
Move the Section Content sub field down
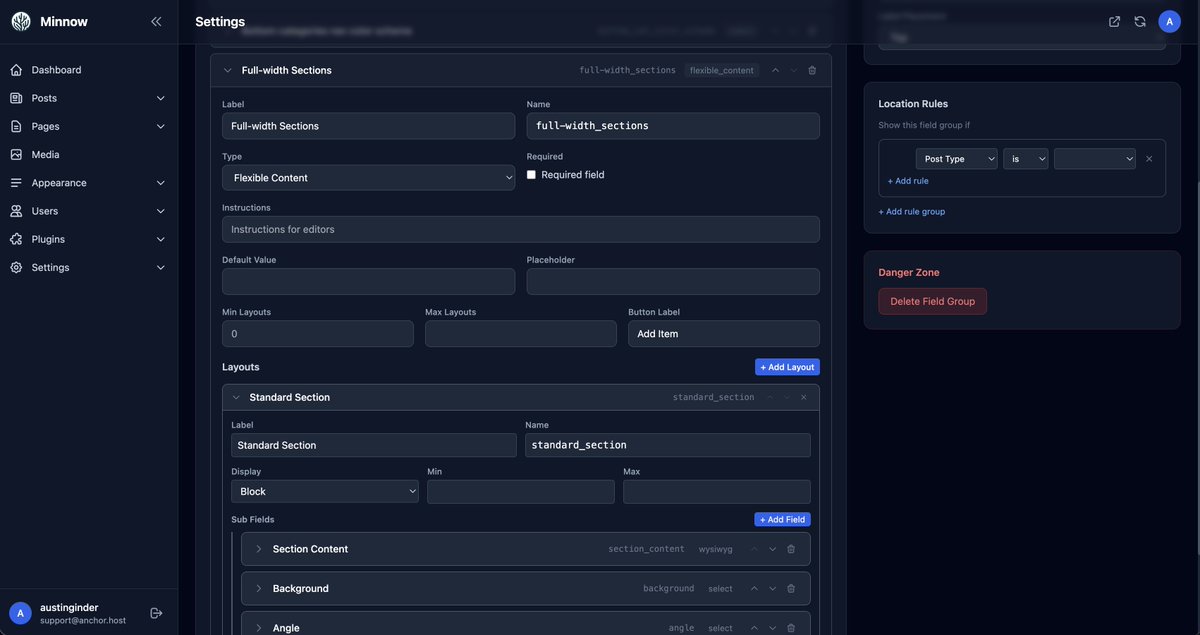(773, 549)
